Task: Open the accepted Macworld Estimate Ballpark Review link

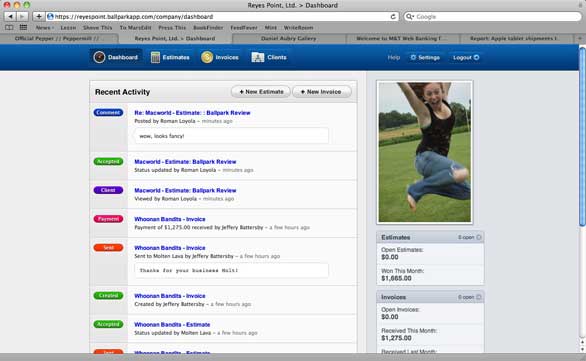Action: point(185,162)
